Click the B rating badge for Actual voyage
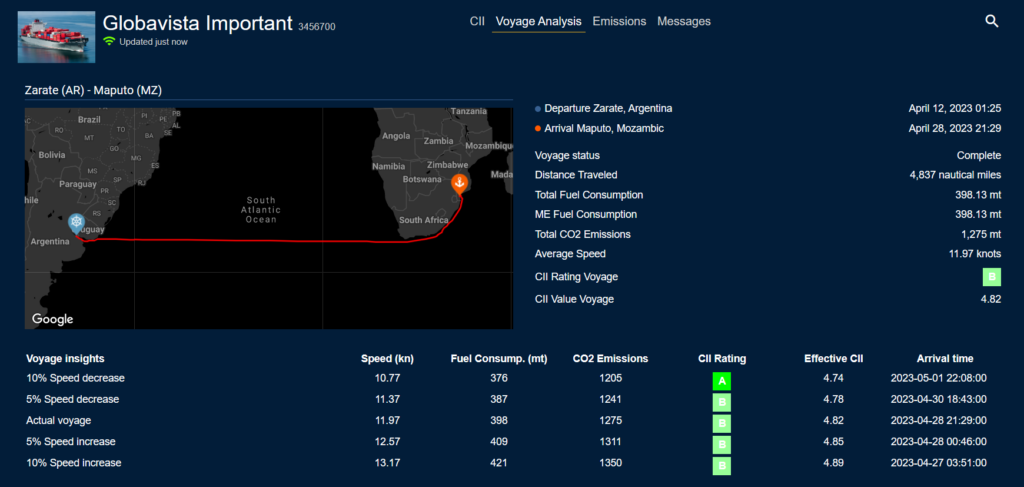Image resolution: width=1024 pixels, height=487 pixels. pyautogui.click(x=722, y=424)
